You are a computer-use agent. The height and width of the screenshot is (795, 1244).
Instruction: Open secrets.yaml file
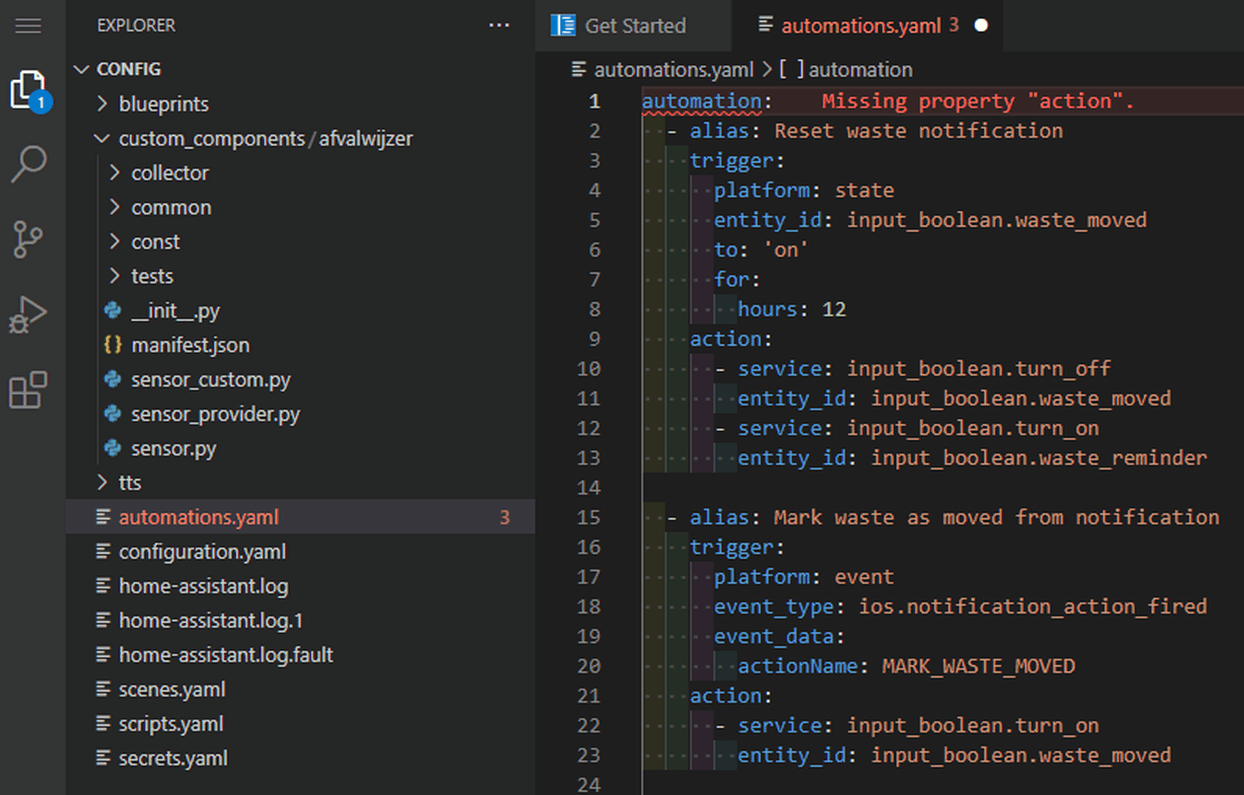point(300,759)
